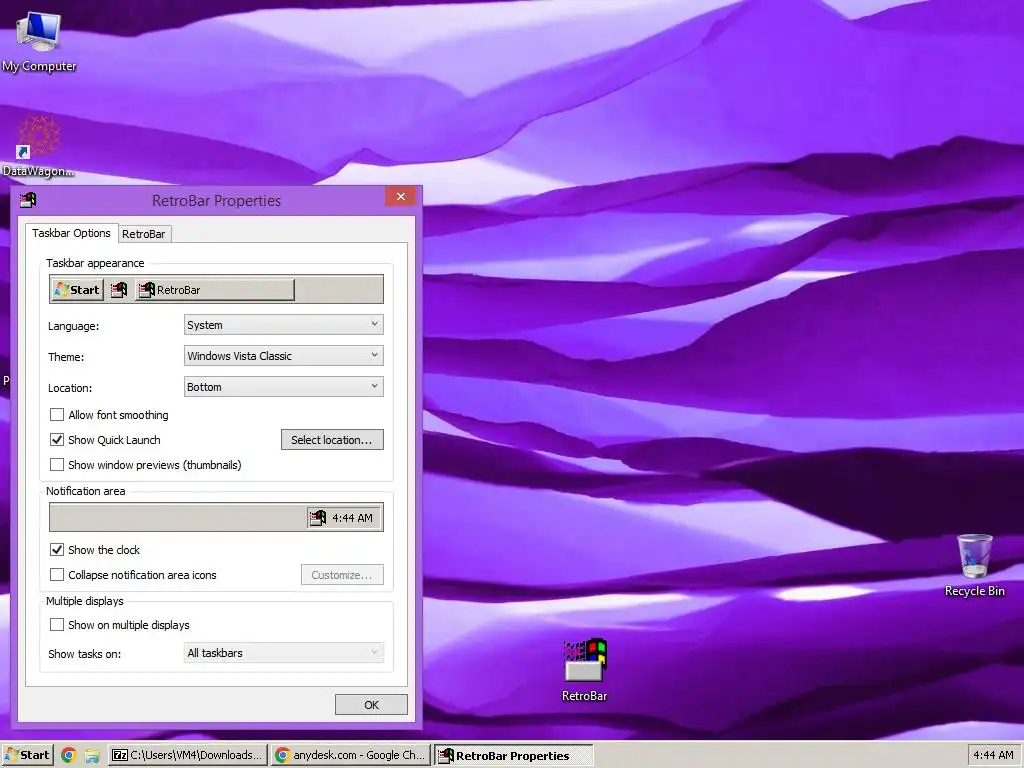Click the clock in notification area preview
The width and height of the screenshot is (1024, 768).
[x=353, y=518]
